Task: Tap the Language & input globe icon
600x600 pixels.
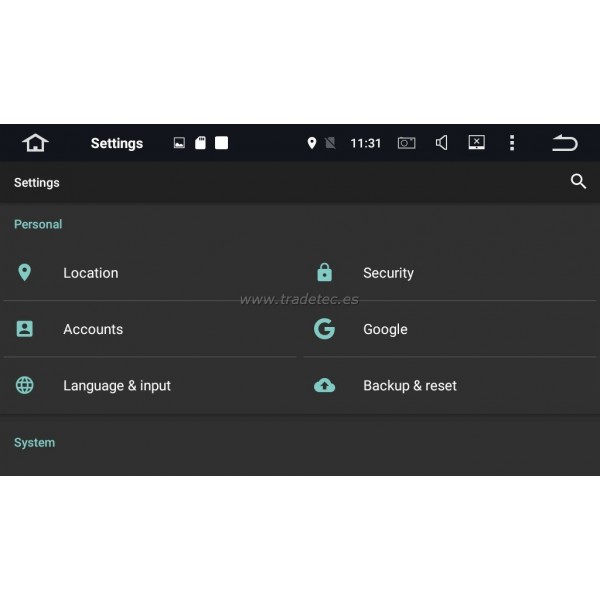Action: coord(25,385)
